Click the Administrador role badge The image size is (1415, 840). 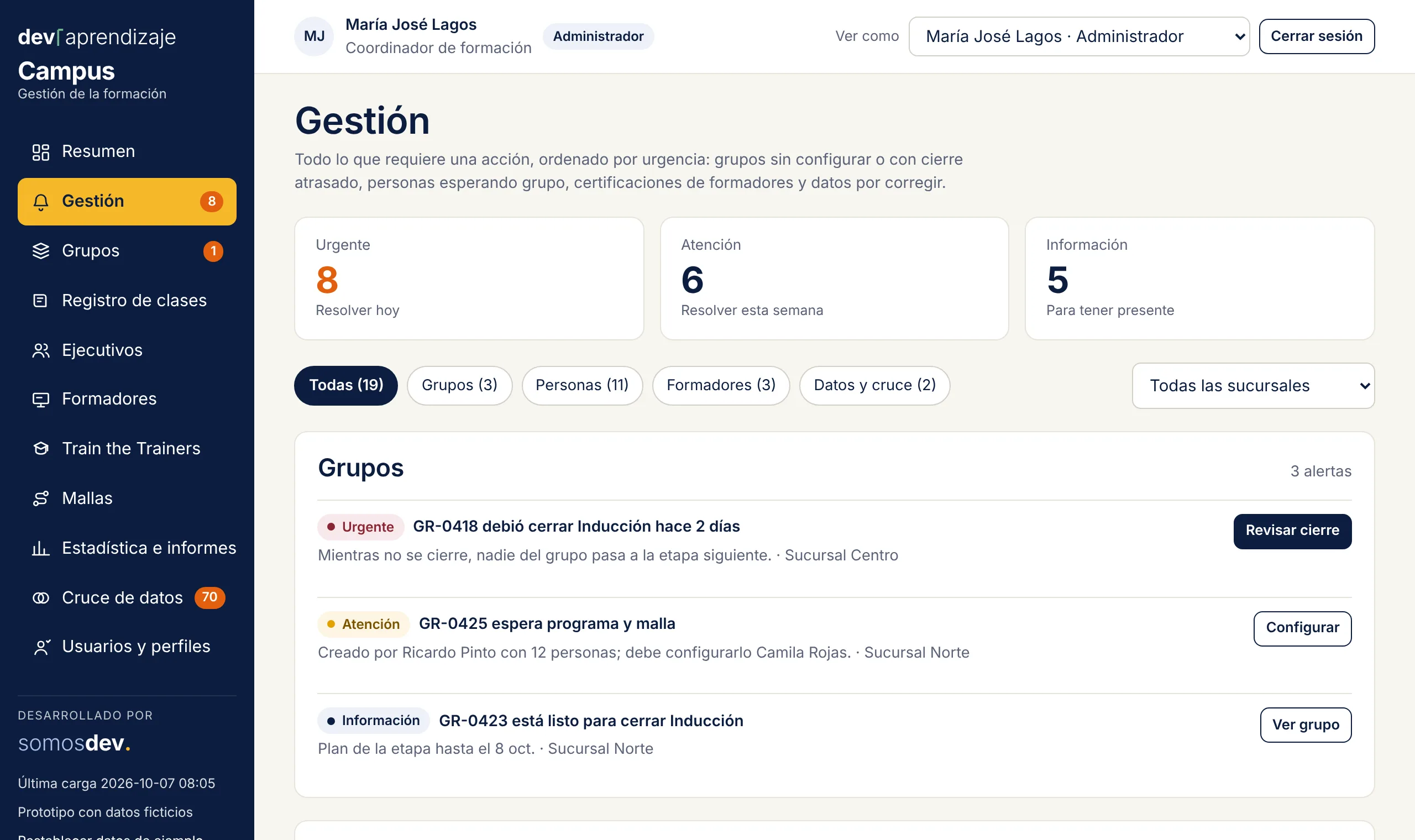click(598, 36)
